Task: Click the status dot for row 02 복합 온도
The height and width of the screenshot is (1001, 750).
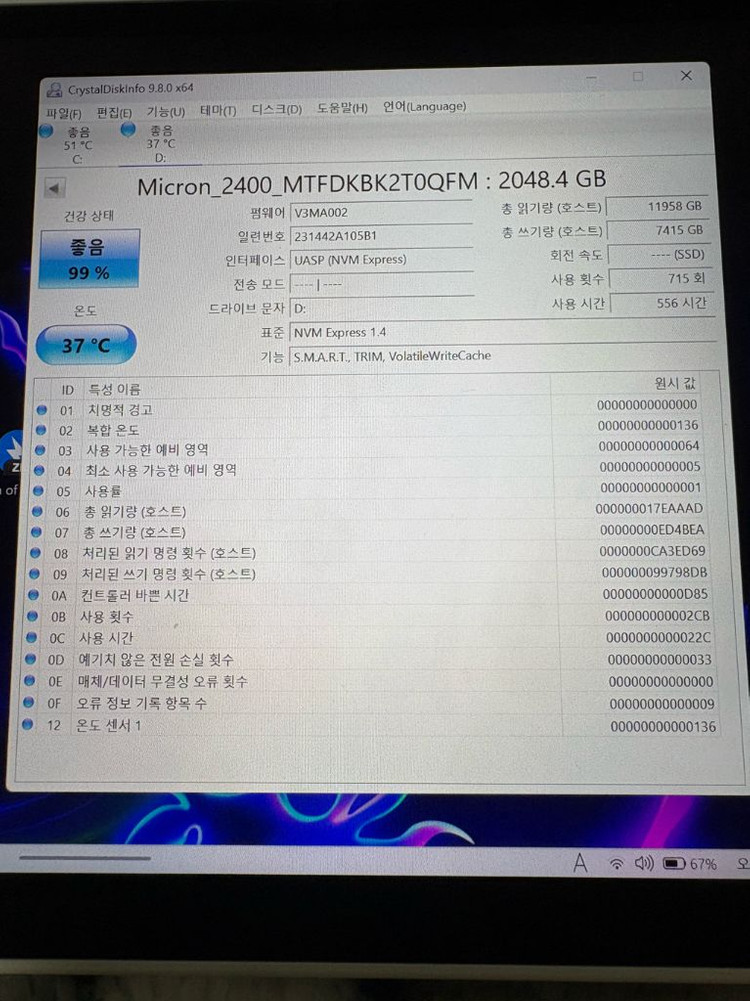Action: click(x=41, y=430)
